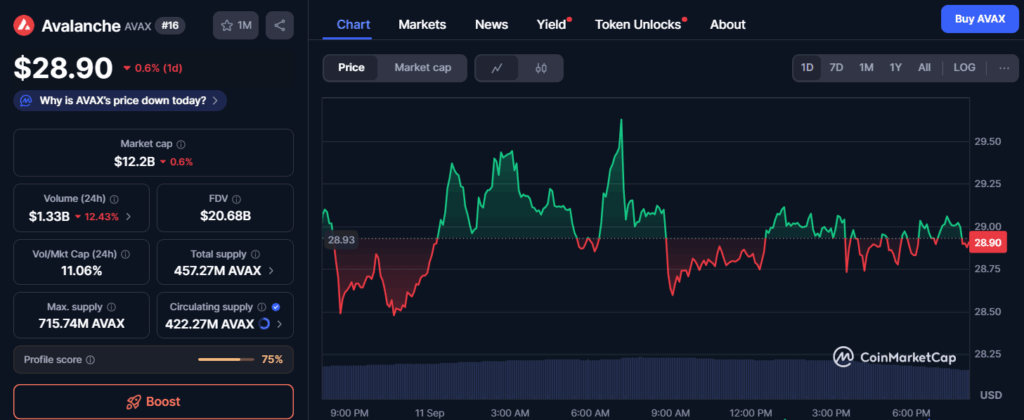Click the Buy AVAX button
This screenshot has height=420, width=1024.
point(980,19)
